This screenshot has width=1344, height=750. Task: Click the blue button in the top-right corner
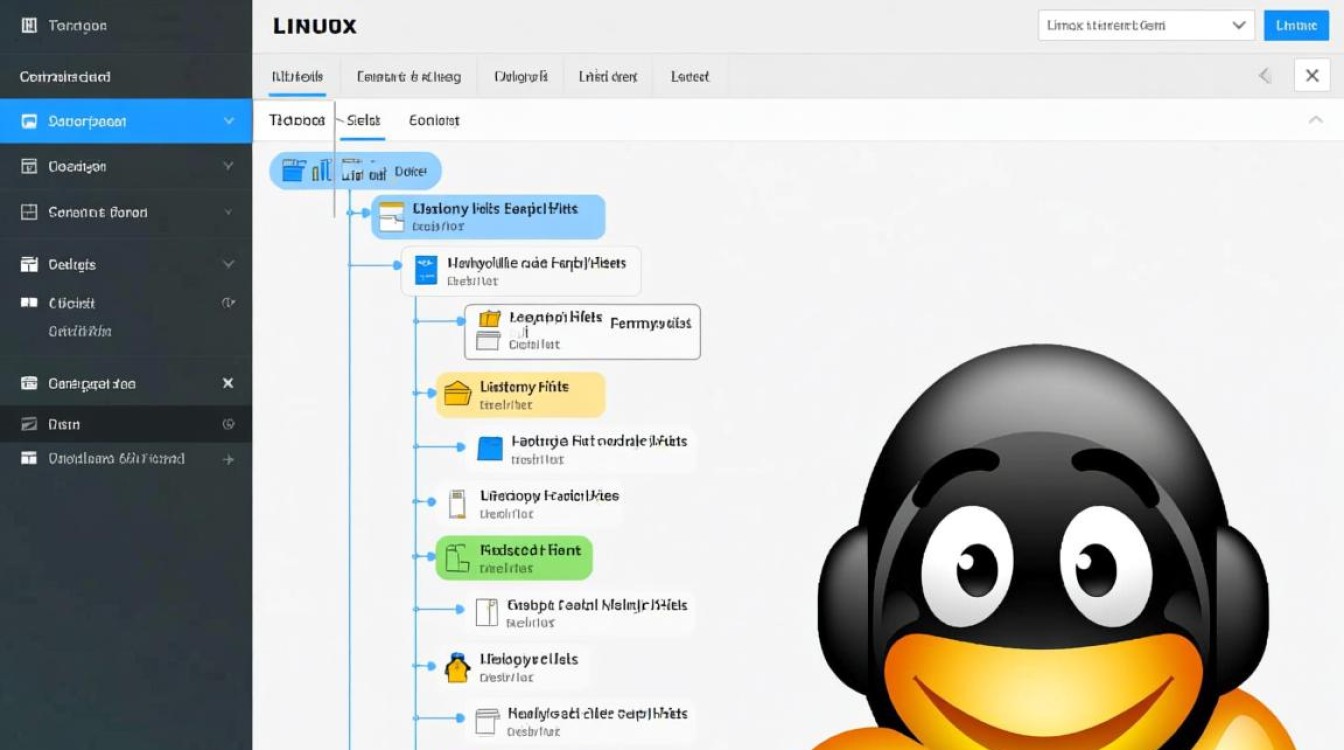[1296, 25]
